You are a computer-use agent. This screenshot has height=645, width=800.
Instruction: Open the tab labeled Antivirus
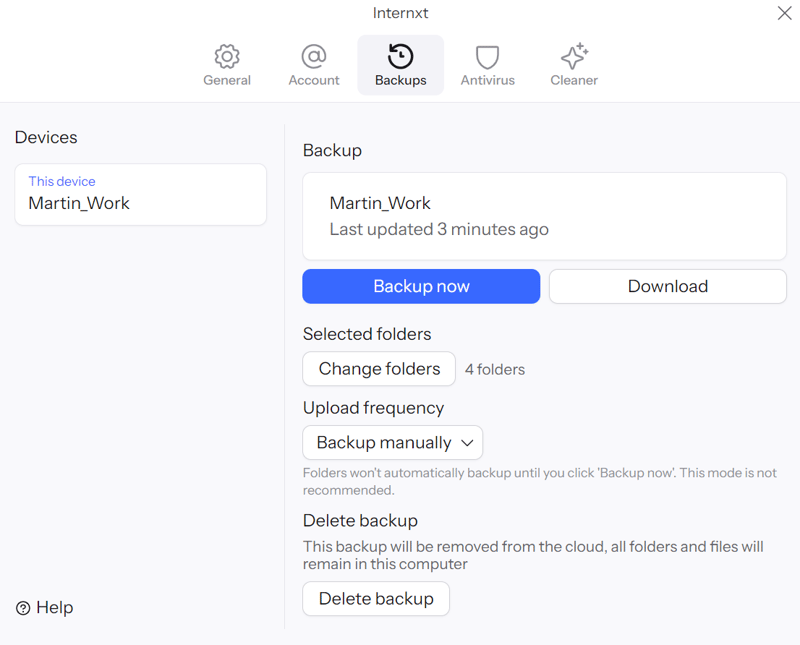coord(487,80)
